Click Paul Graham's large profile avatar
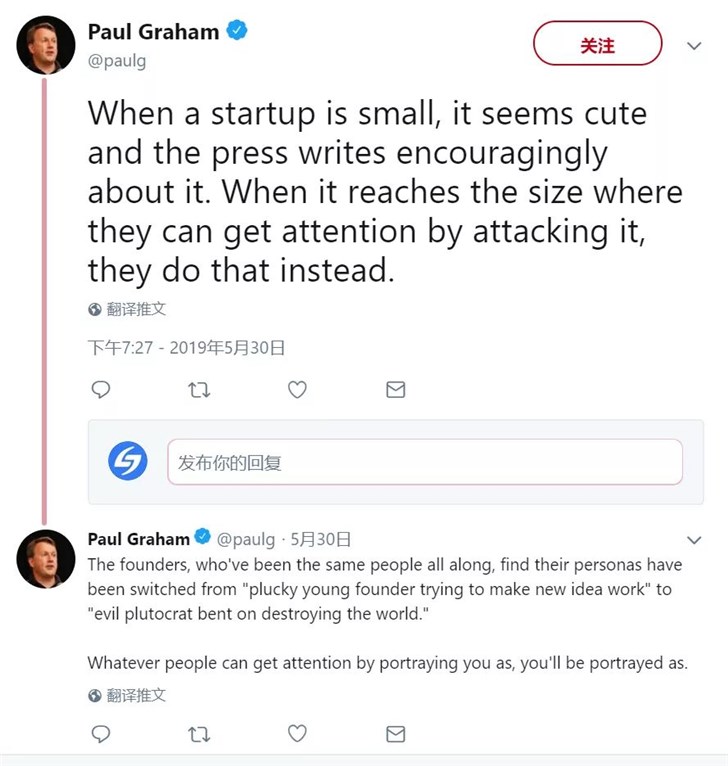The image size is (728, 766). tap(46, 45)
